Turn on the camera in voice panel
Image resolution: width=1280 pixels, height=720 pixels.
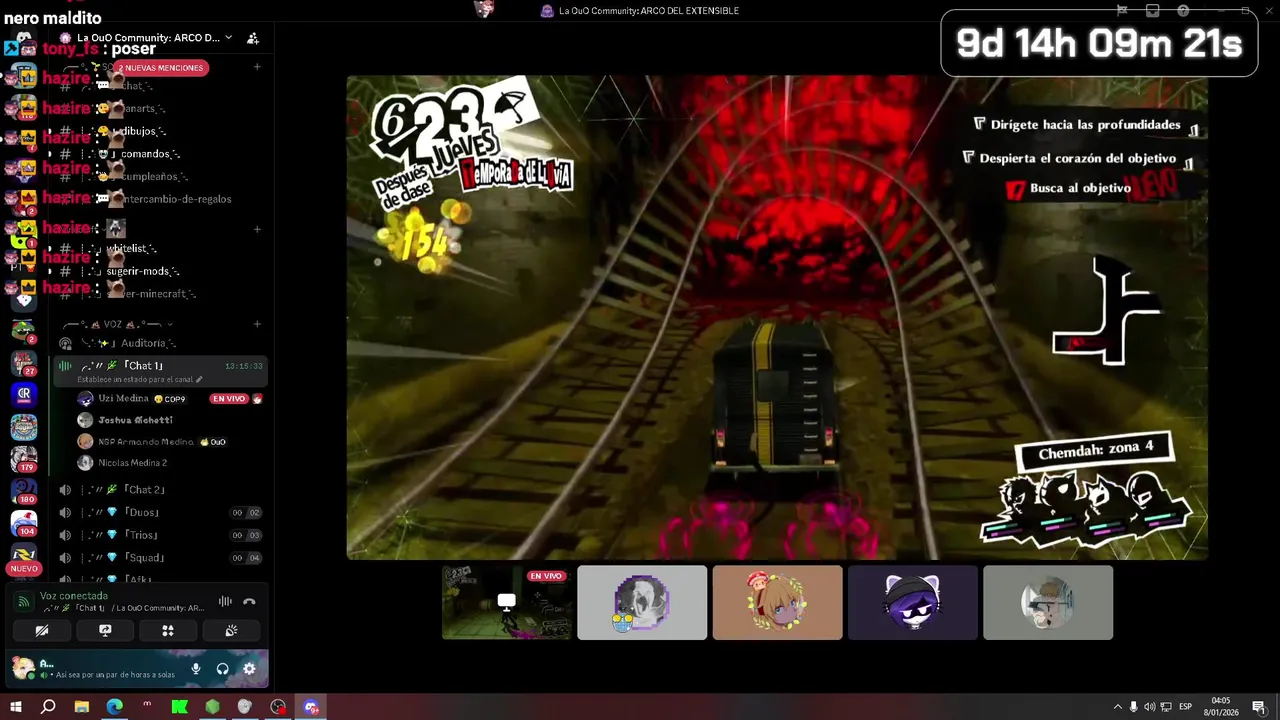[42, 631]
